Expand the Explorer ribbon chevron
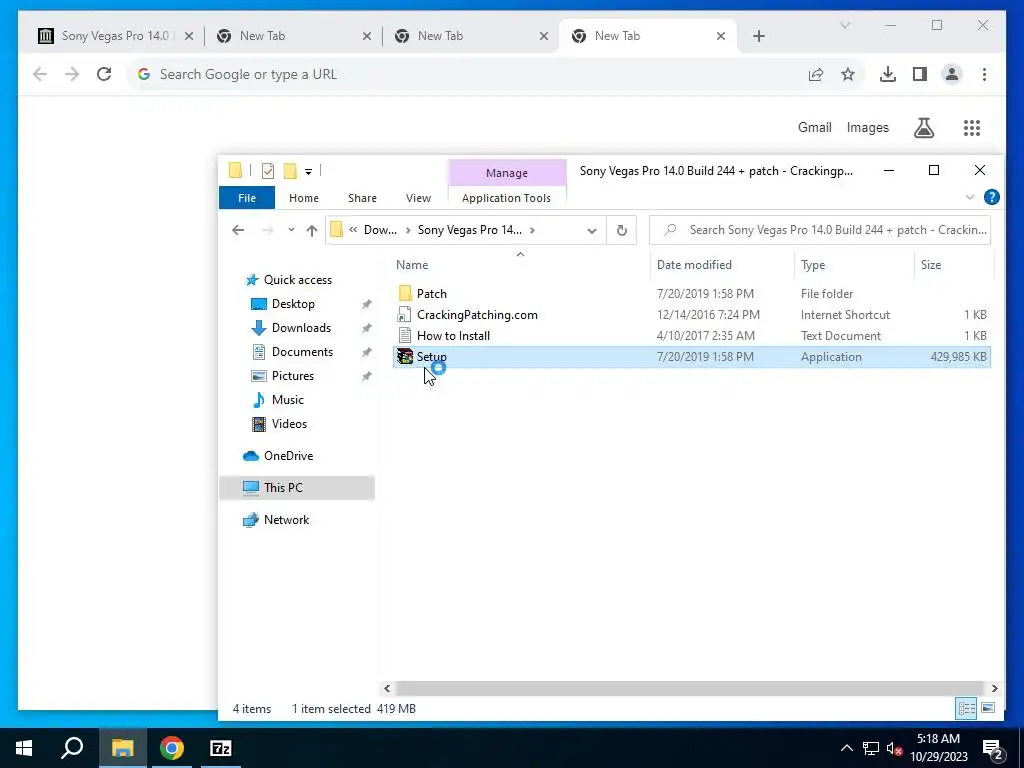 pyautogui.click(x=970, y=197)
